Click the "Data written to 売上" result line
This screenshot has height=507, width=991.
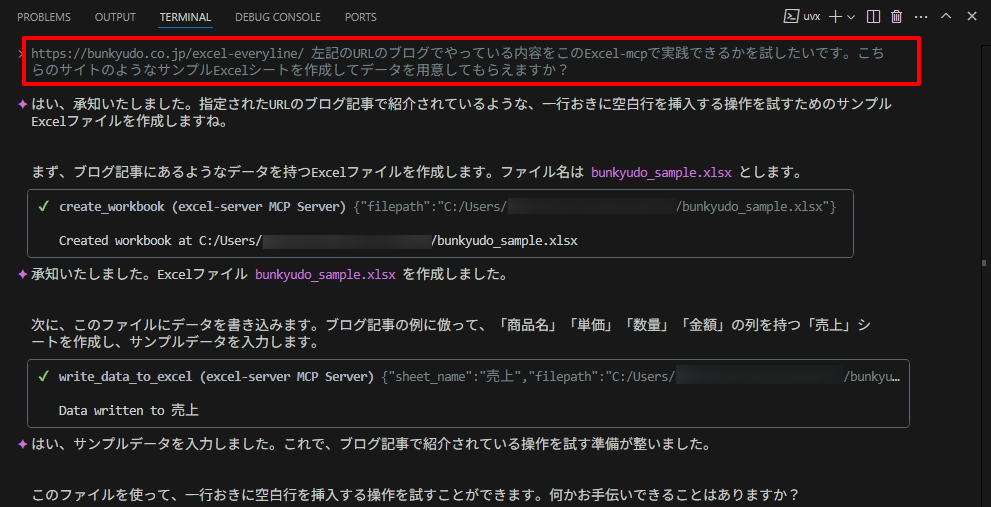(129, 411)
